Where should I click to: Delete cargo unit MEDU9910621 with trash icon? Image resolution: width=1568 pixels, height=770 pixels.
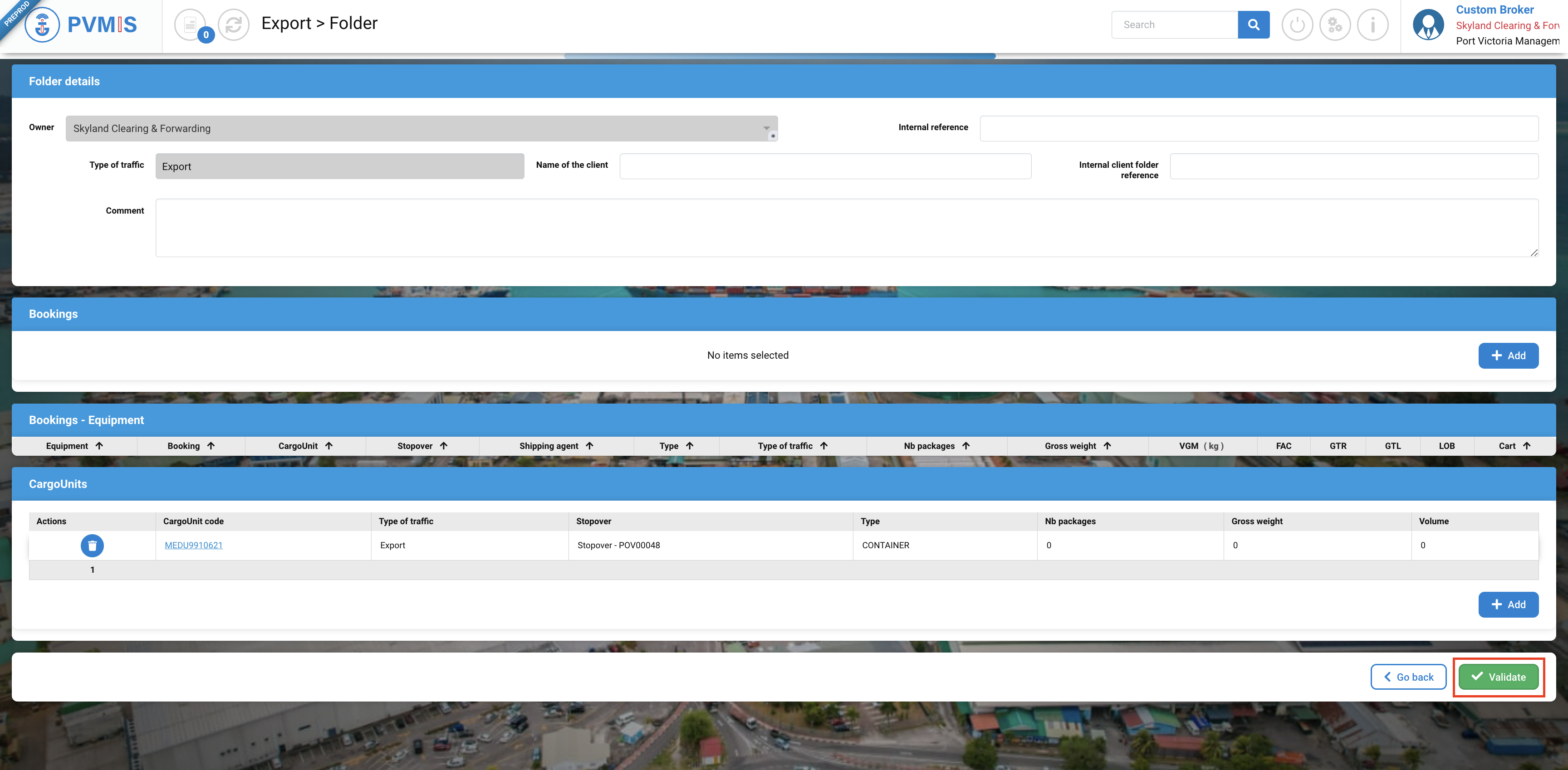[92, 546]
